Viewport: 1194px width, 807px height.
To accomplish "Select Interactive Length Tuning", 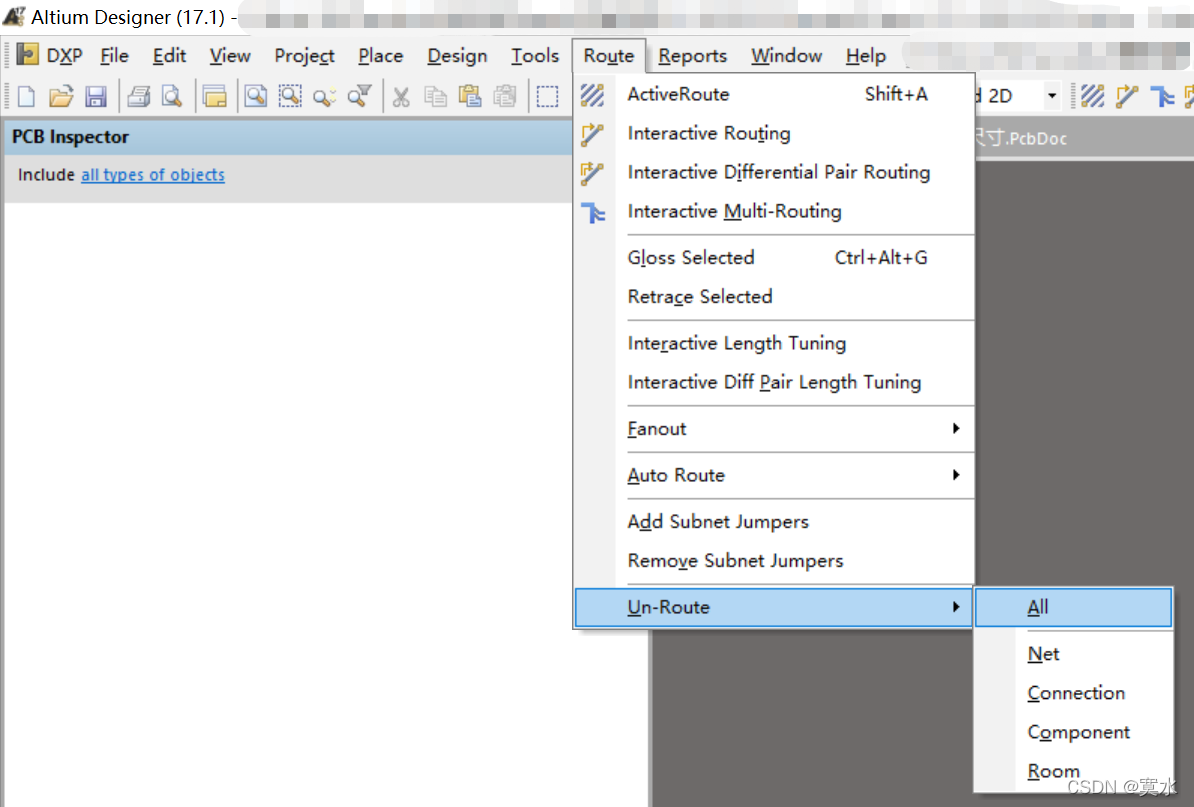I will coord(774,343).
